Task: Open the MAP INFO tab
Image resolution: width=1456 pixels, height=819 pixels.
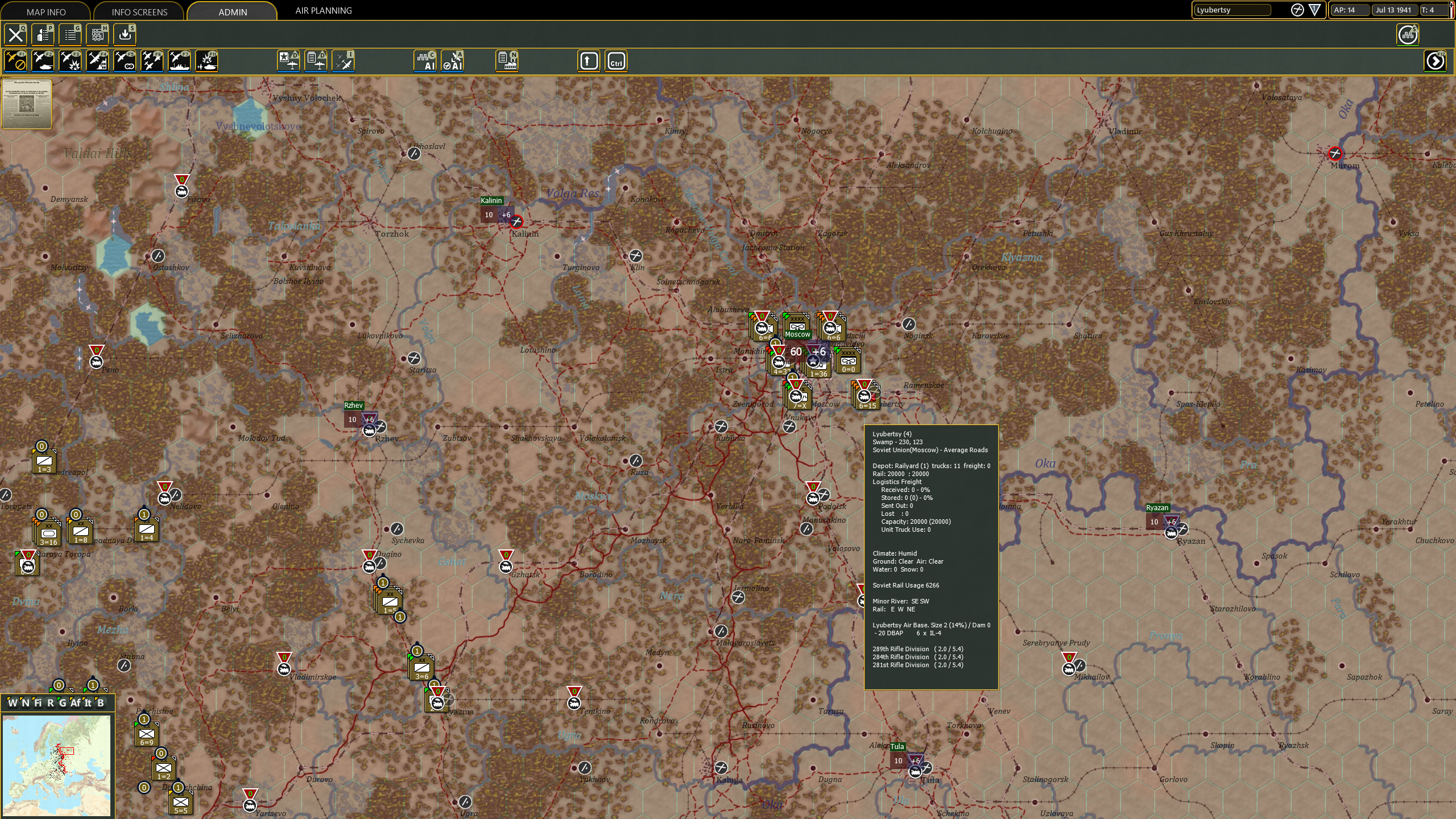Action: point(46,11)
